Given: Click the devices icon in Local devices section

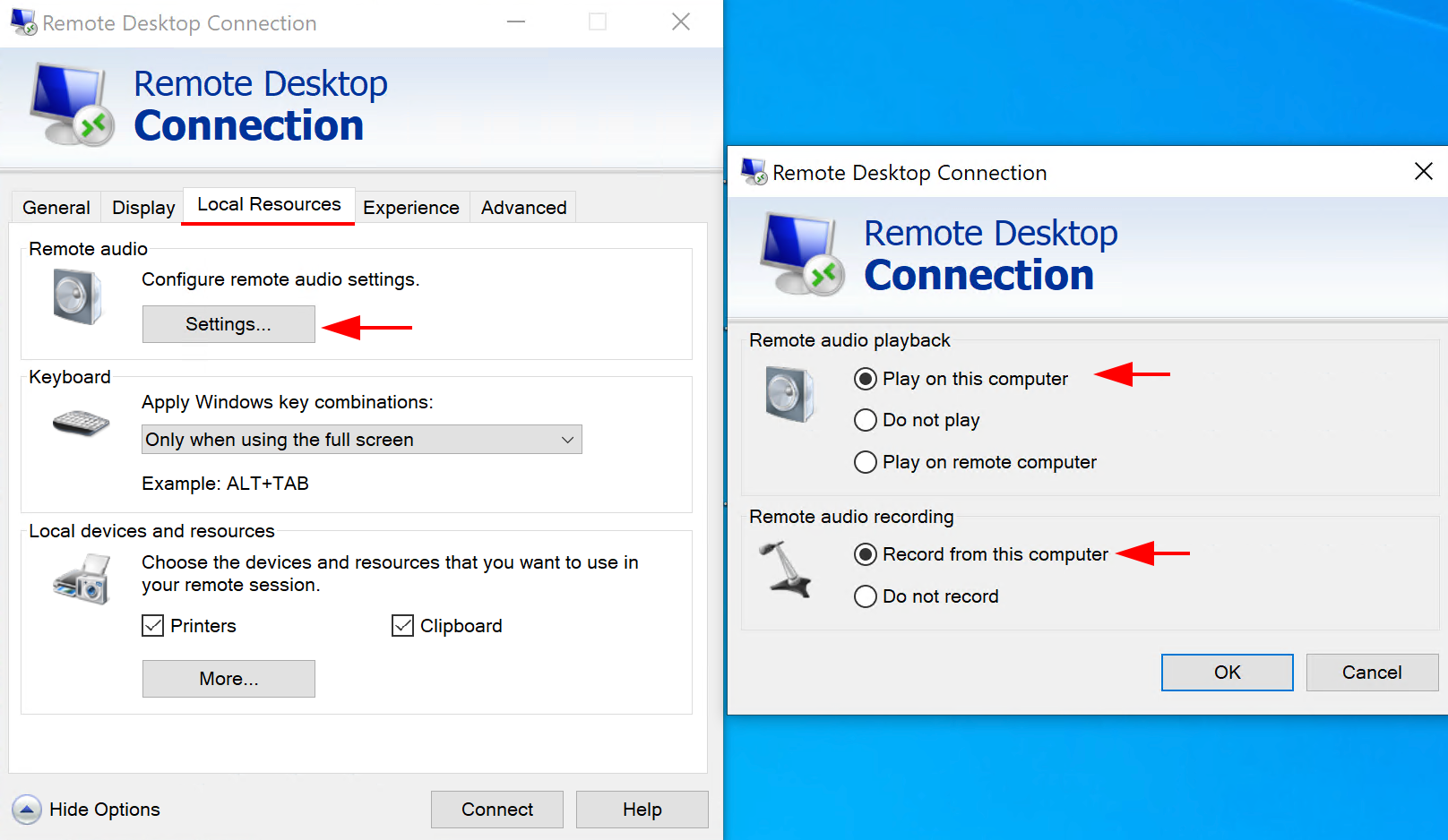Looking at the screenshot, I should [x=79, y=578].
